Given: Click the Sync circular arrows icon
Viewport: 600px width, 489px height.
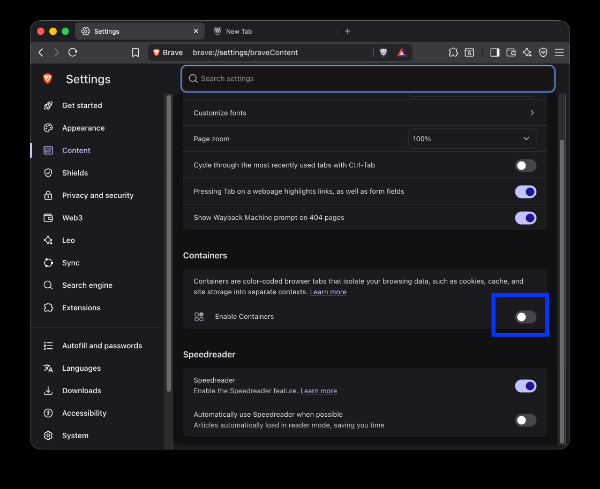Looking at the screenshot, I should pos(48,263).
